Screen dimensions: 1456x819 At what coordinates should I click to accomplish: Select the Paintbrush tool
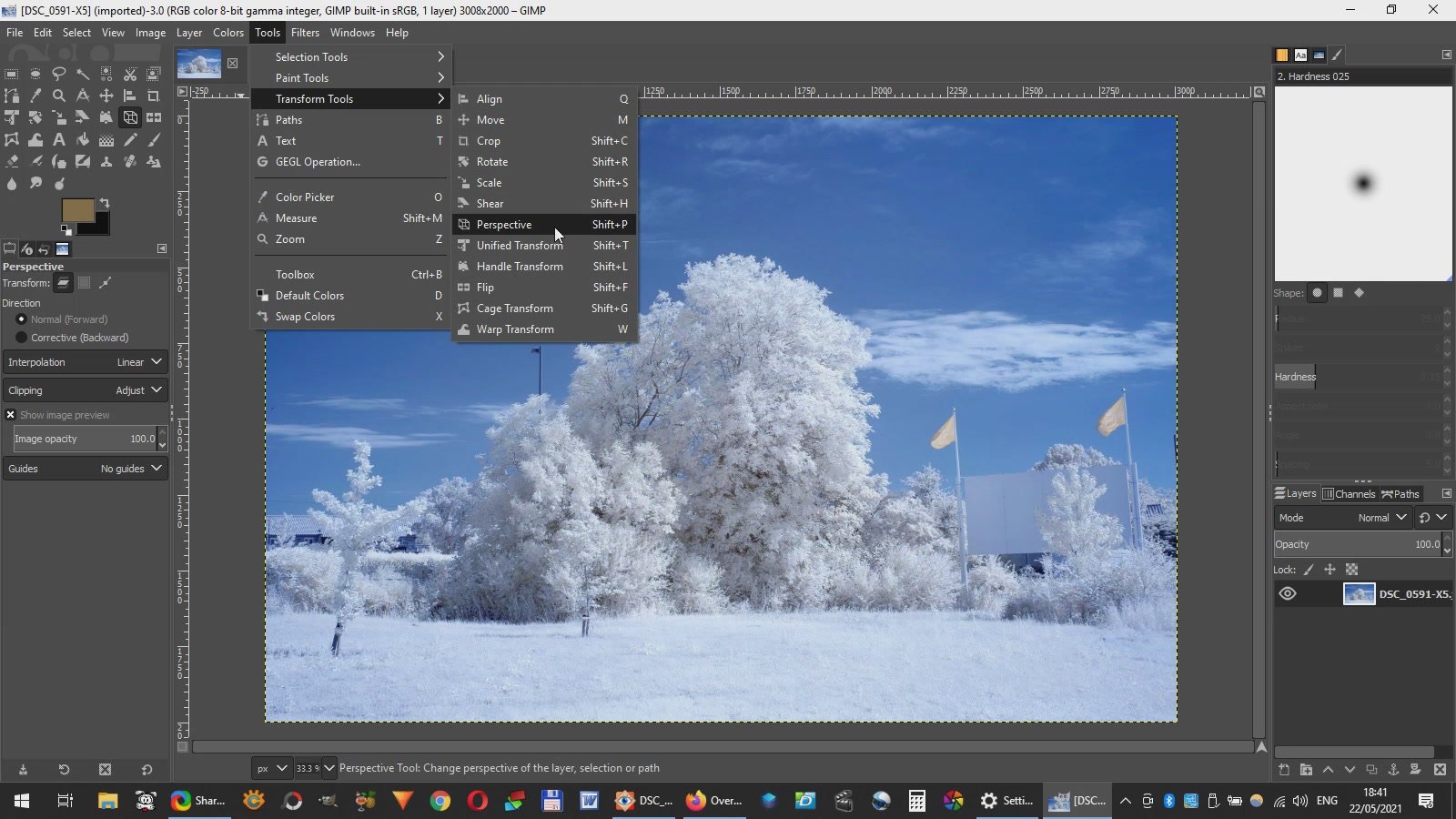tap(154, 138)
